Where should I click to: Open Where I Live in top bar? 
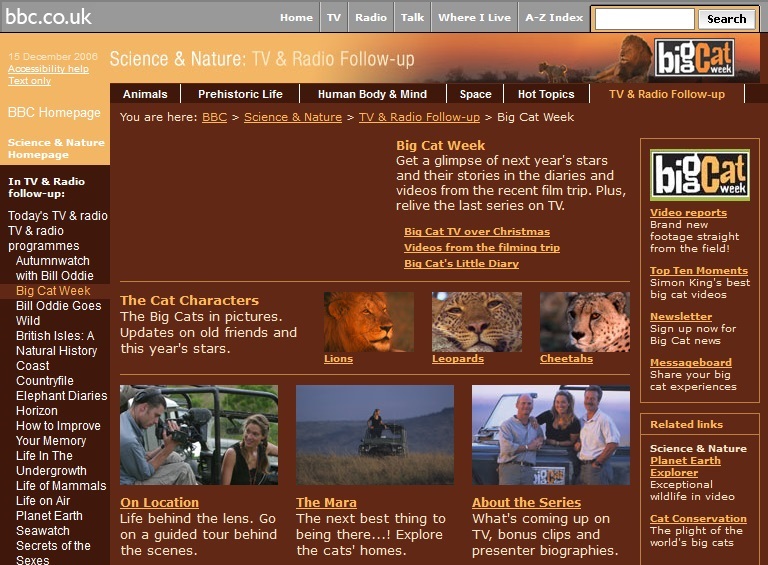[x=474, y=17]
